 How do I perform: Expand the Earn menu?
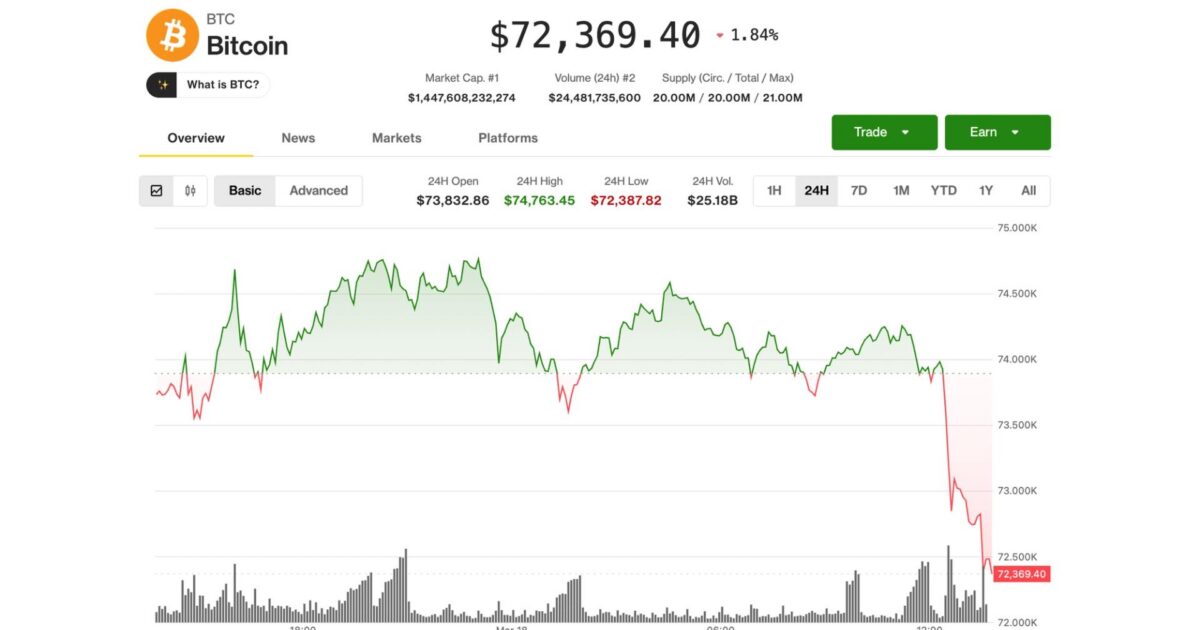998,131
